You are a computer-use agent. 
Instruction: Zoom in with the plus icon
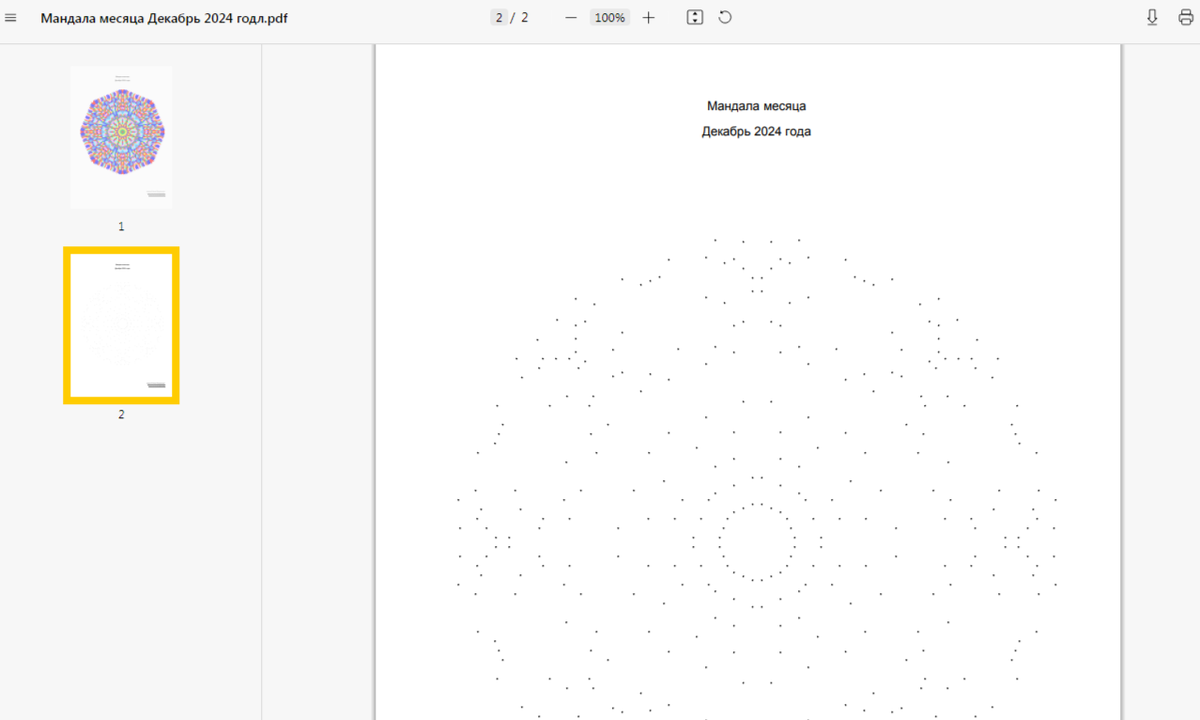[x=648, y=18]
